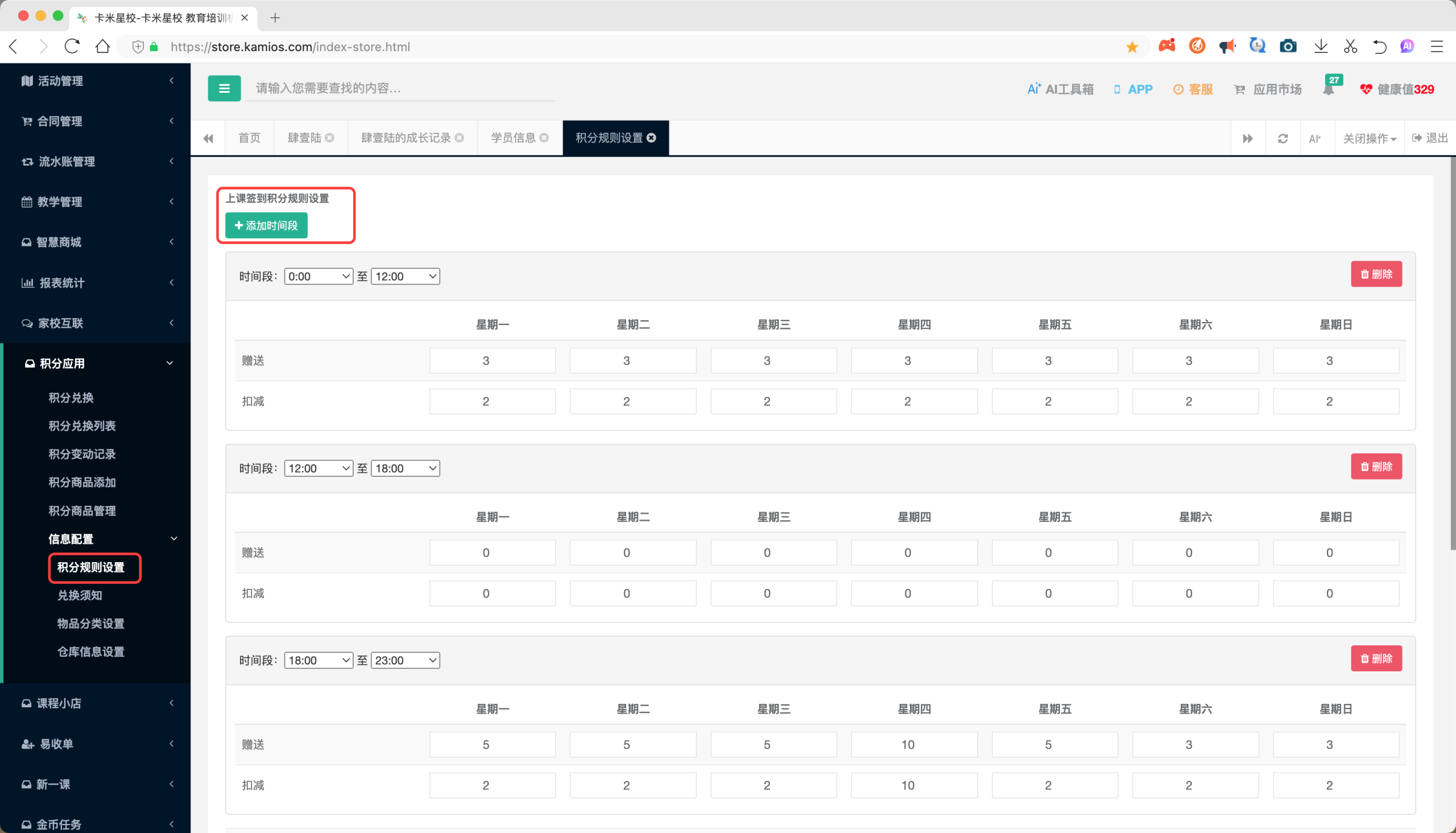1456x833 pixels.
Task: Close the 肆壹陆的成长记录 tab
Action: [x=459, y=138]
